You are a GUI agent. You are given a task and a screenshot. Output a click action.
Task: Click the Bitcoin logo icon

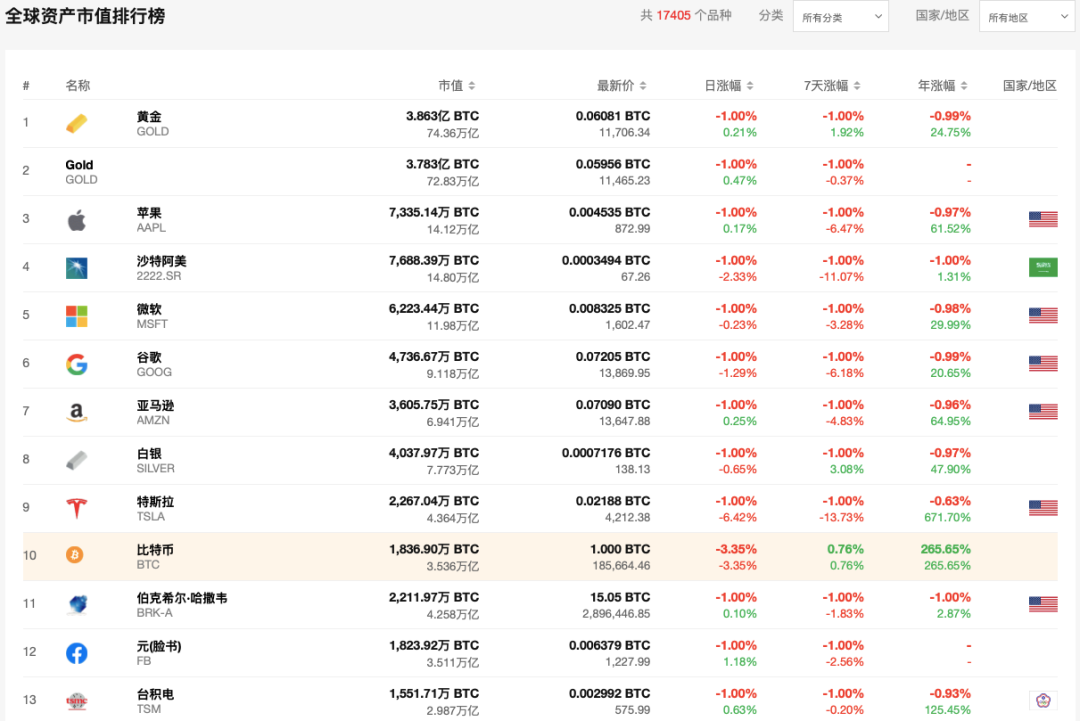(x=75, y=555)
